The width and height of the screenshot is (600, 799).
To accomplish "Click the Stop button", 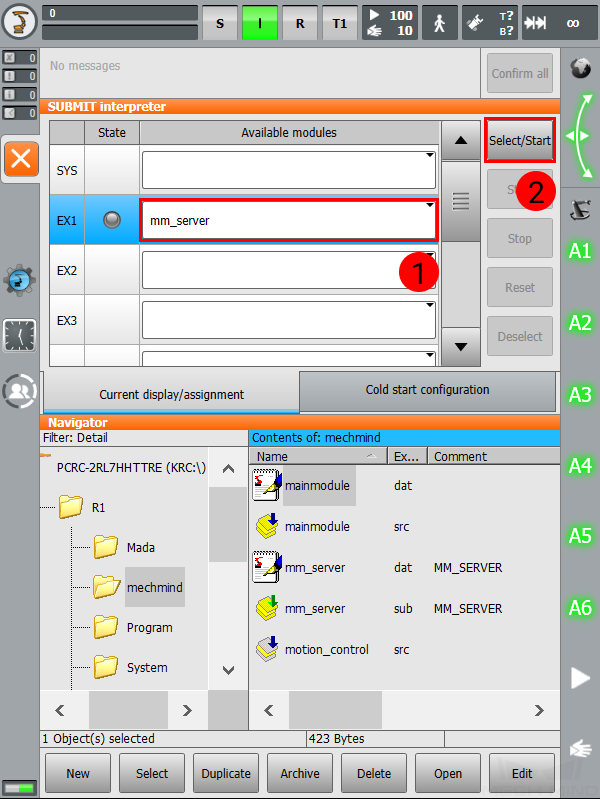I will pyautogui.click(x=519, y=238).
